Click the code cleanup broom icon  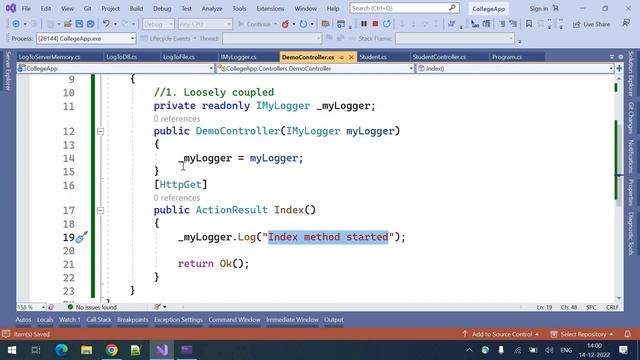pyautogui.click(x=158, y=307)
